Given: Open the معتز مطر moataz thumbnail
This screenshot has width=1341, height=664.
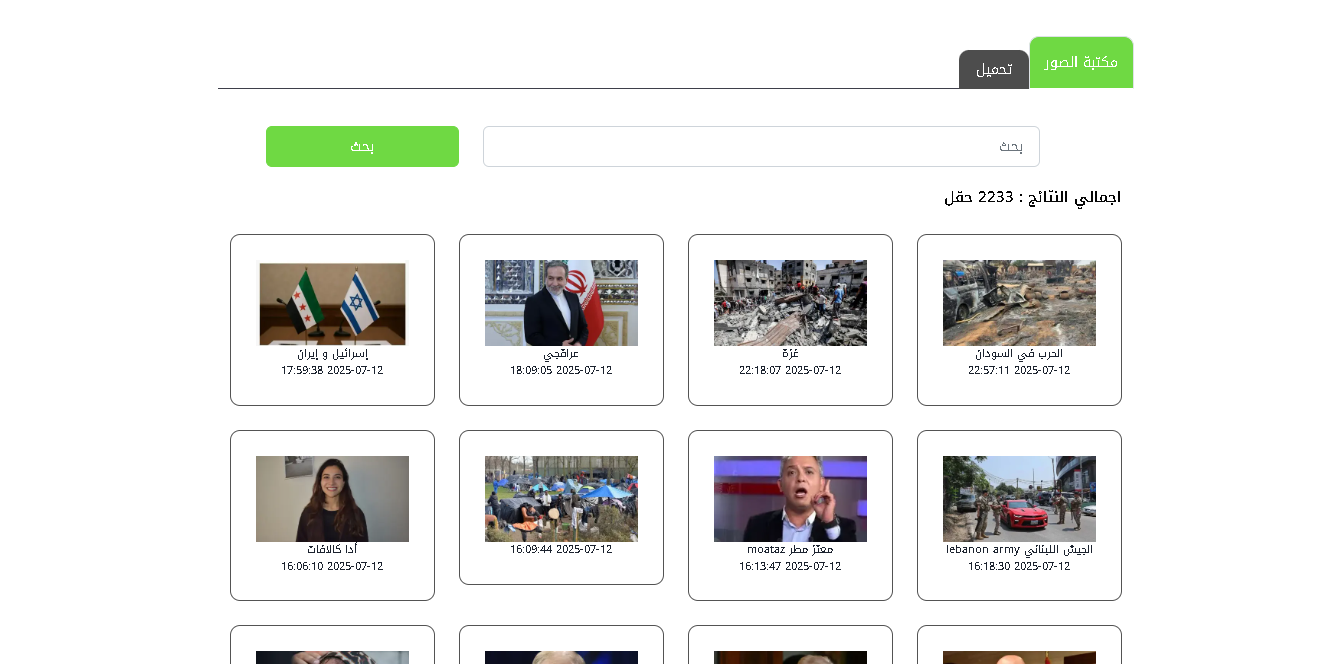Looking at the screenshot, I should click(790, 499).
